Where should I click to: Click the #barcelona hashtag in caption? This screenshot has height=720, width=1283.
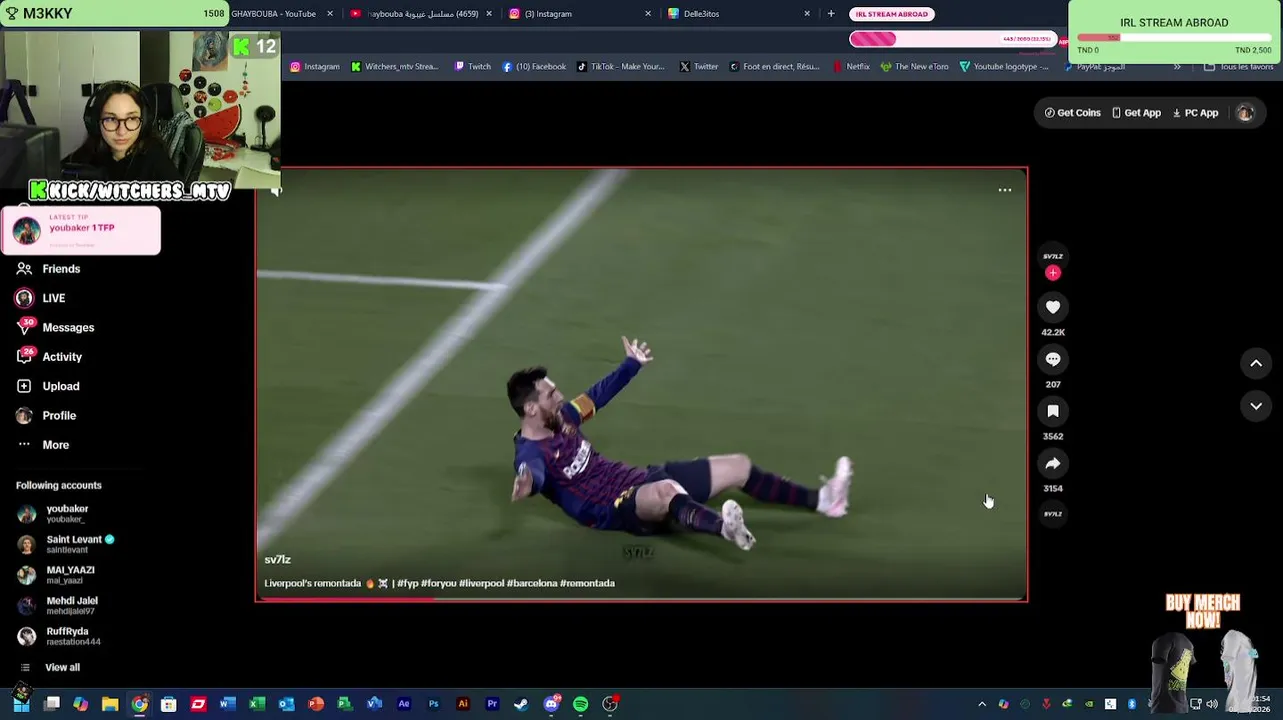tap(532, 583)
